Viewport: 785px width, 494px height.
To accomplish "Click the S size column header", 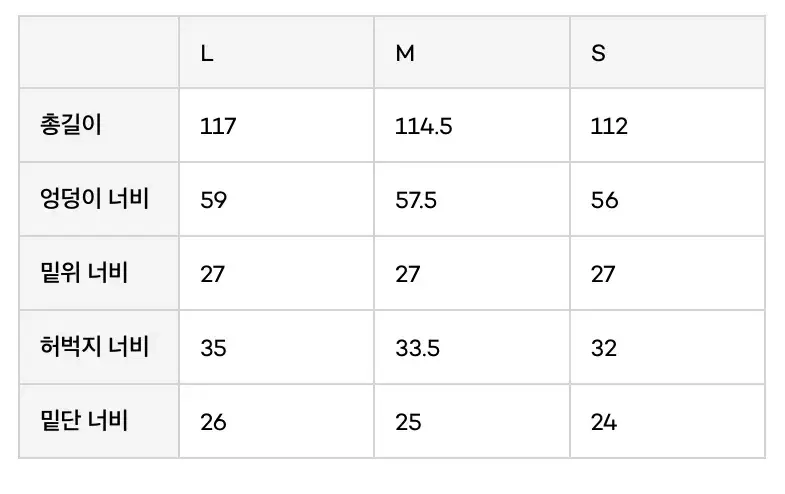I will coord(598,53).
